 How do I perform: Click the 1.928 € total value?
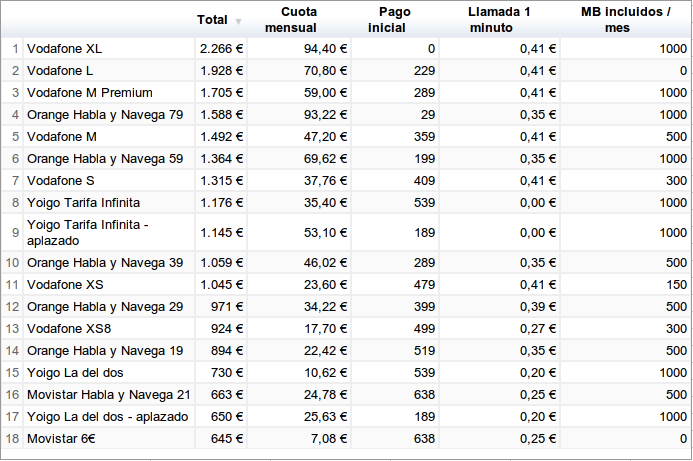(x=221, y=71)
